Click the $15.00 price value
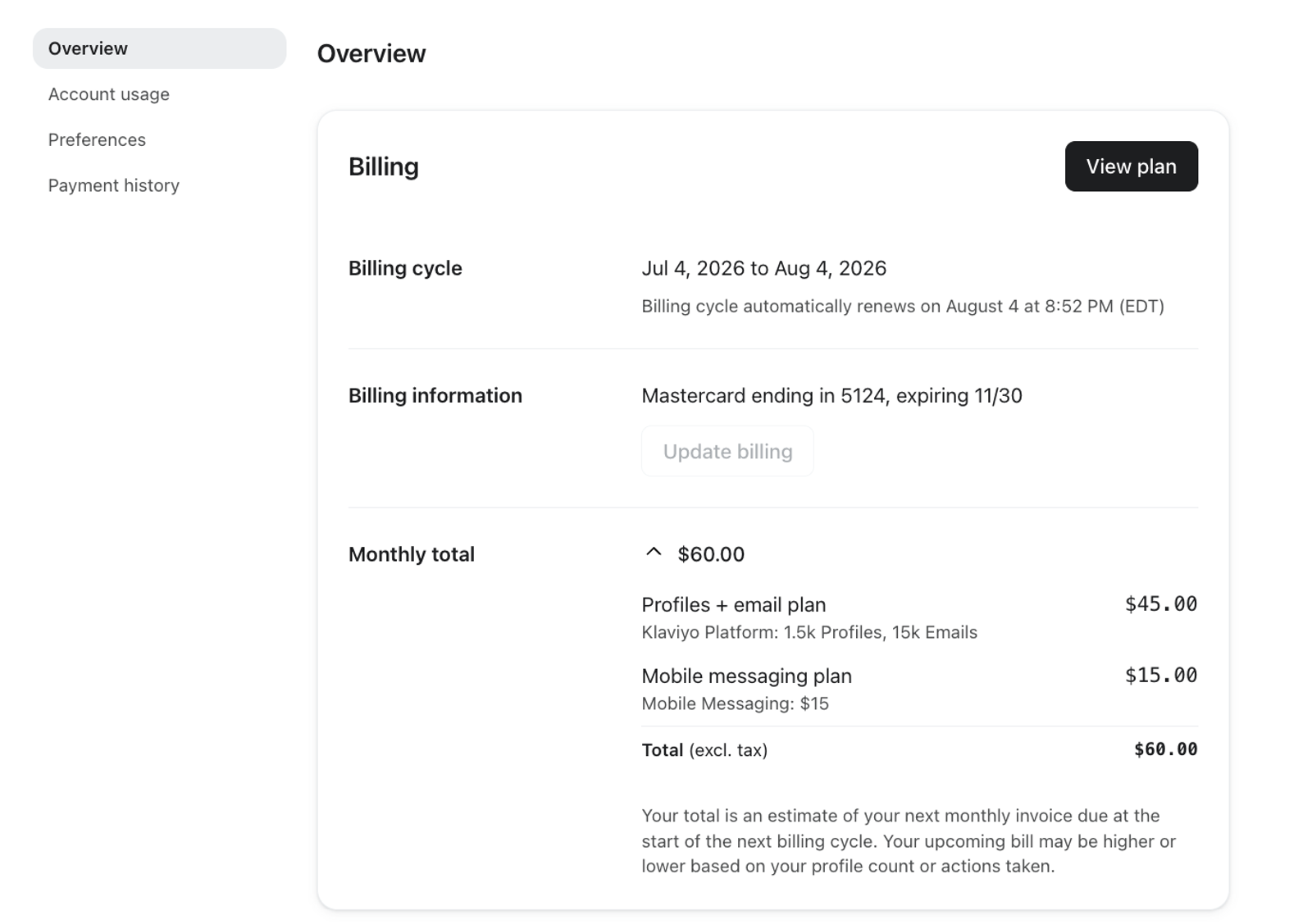 coord(1161,676)
